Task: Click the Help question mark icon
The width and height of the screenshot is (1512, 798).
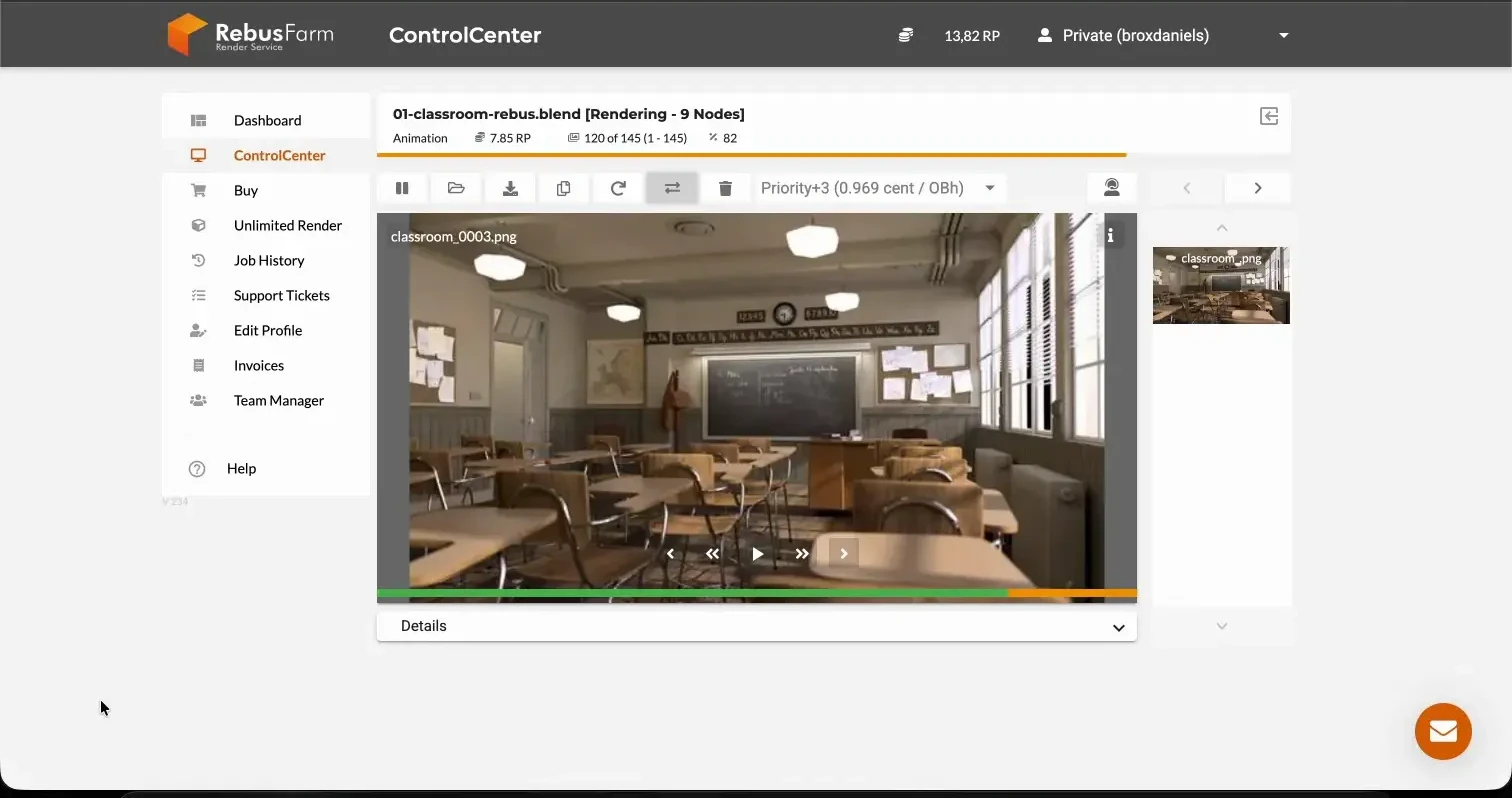Action: pos(197,468)
